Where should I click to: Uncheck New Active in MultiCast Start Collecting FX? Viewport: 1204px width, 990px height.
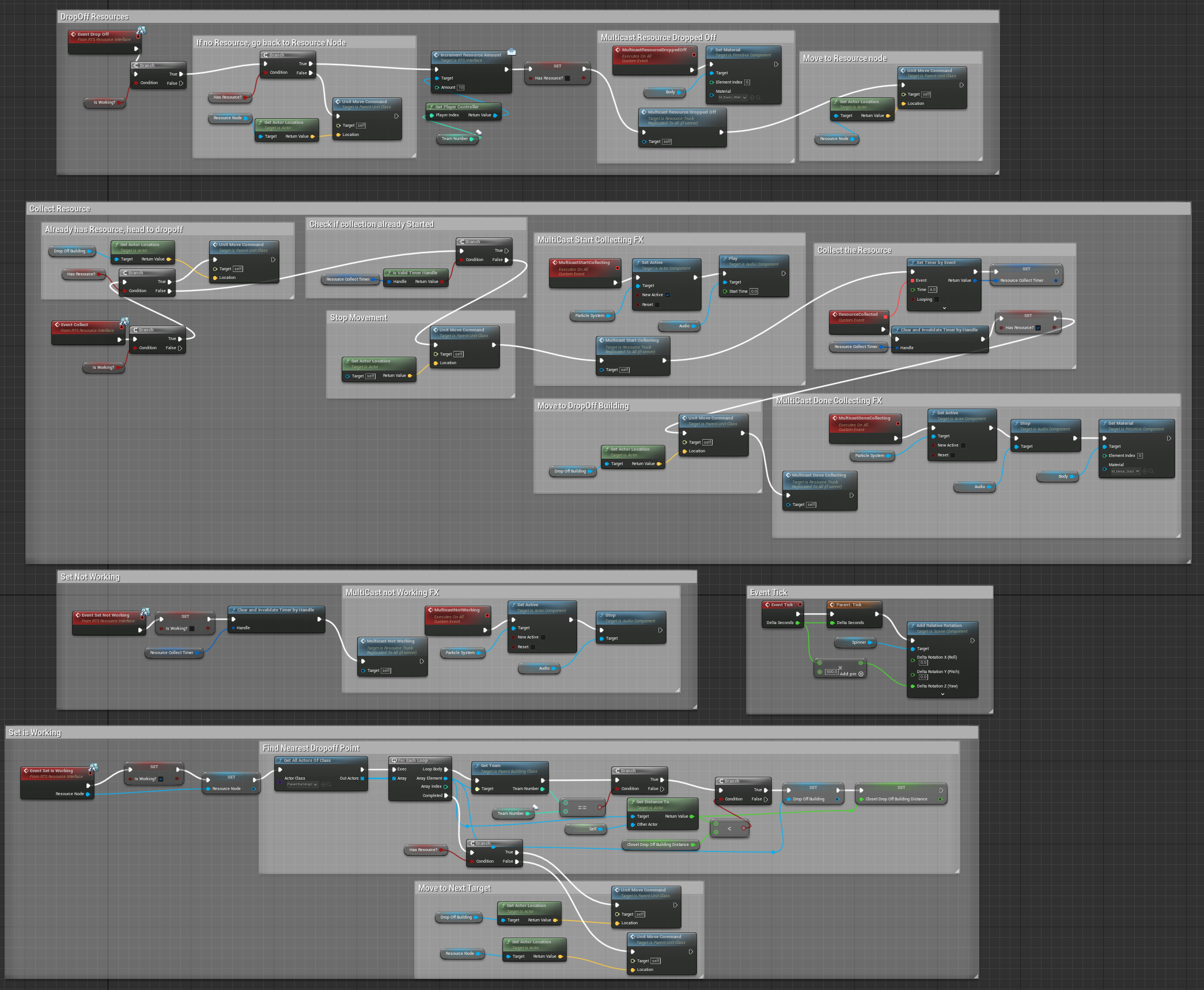tap(668, 295)
